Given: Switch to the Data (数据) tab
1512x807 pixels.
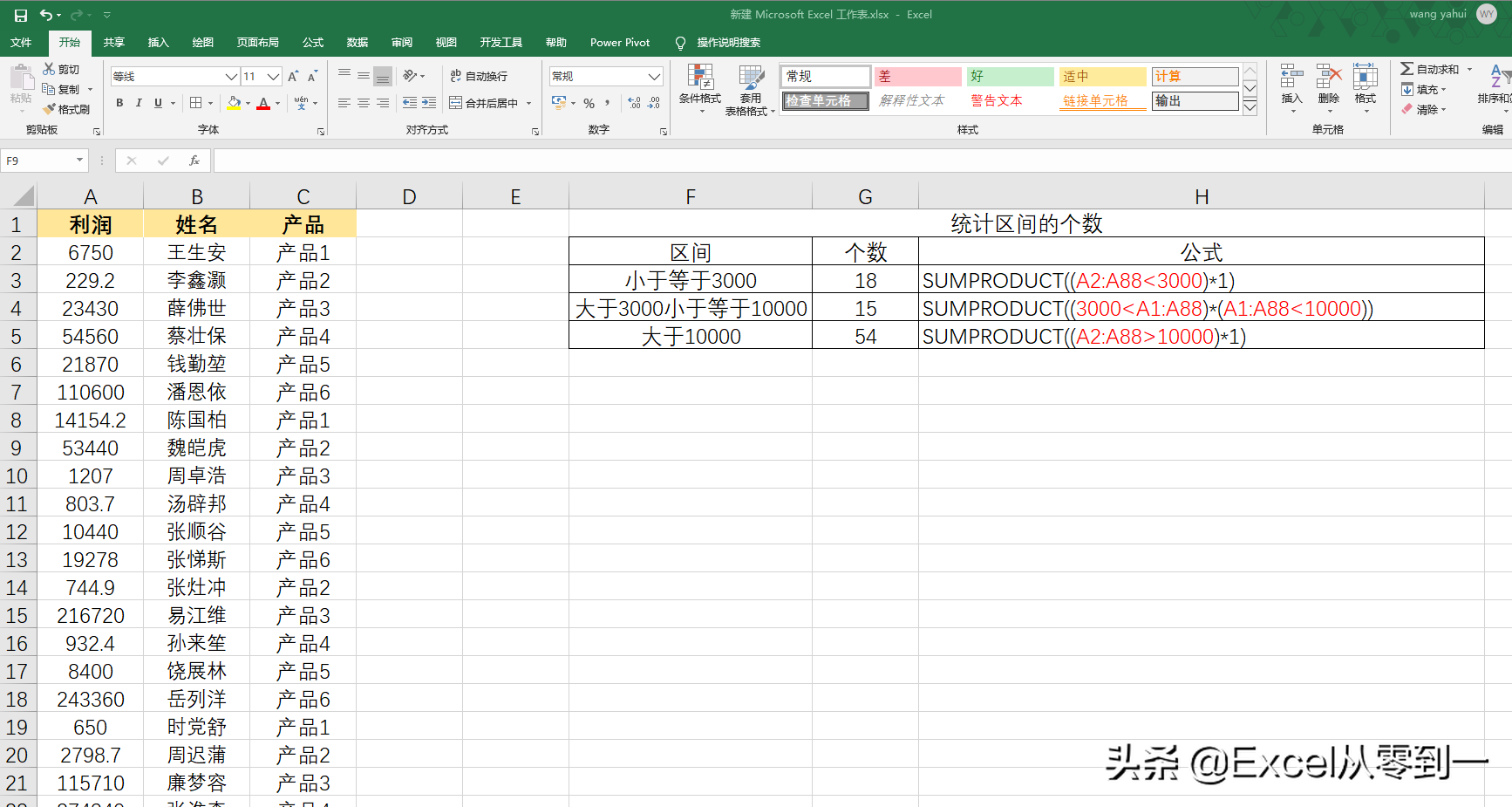Looking at the screenshot, I should (x=358, y=42).
